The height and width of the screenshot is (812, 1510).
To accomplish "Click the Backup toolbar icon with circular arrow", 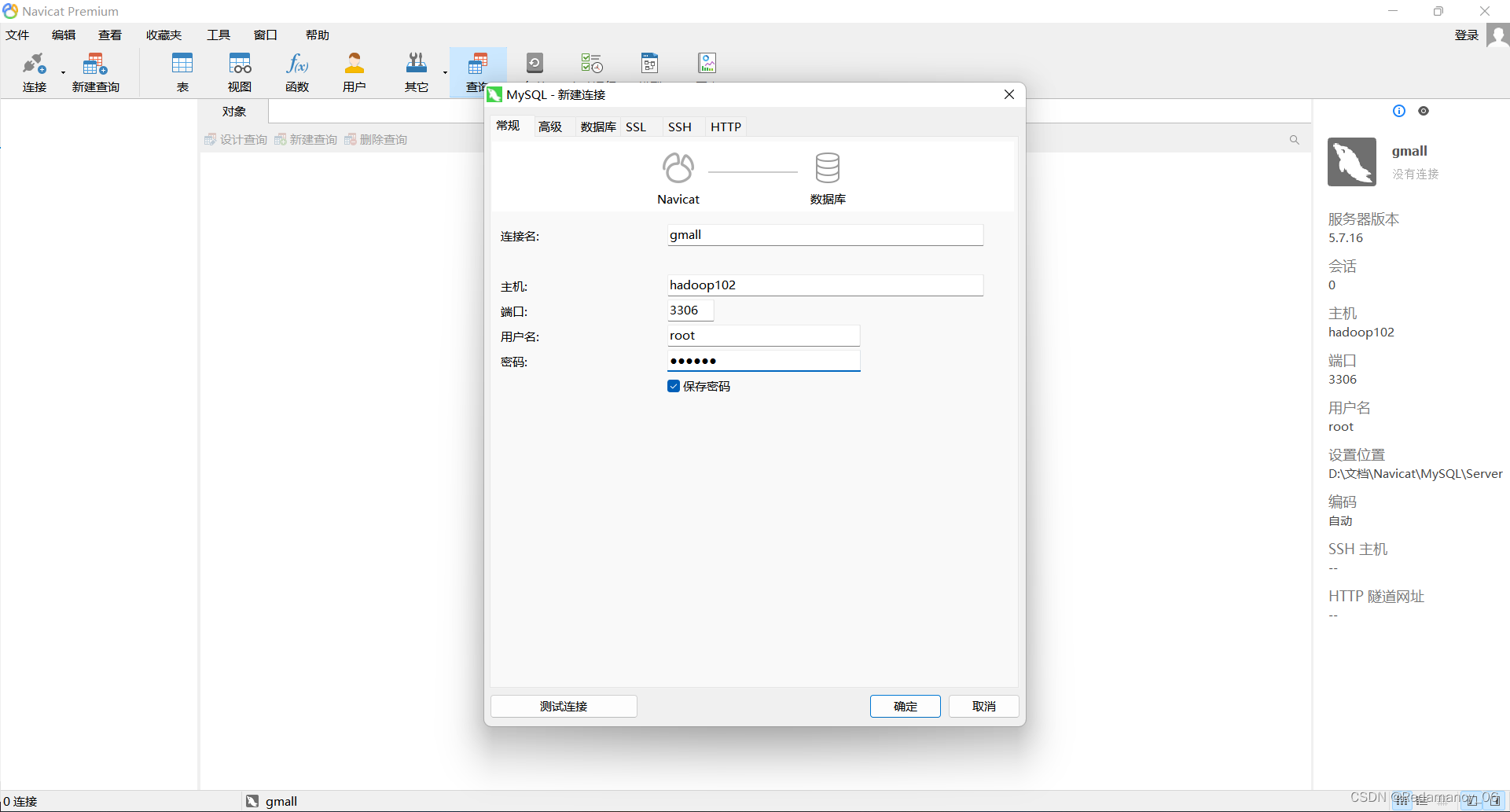I will (535, 63).
